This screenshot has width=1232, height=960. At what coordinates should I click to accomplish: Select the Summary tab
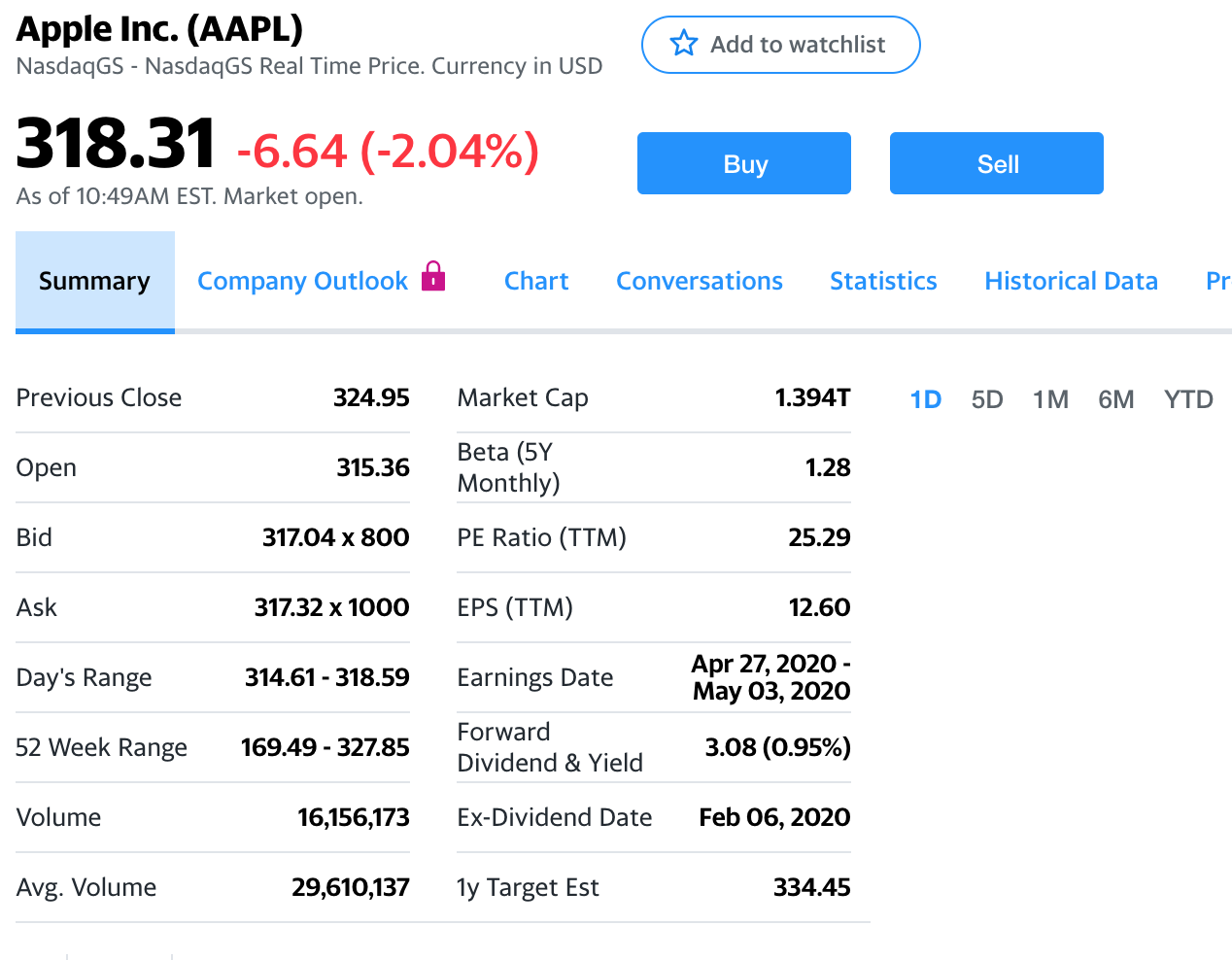tap(95, 282)
